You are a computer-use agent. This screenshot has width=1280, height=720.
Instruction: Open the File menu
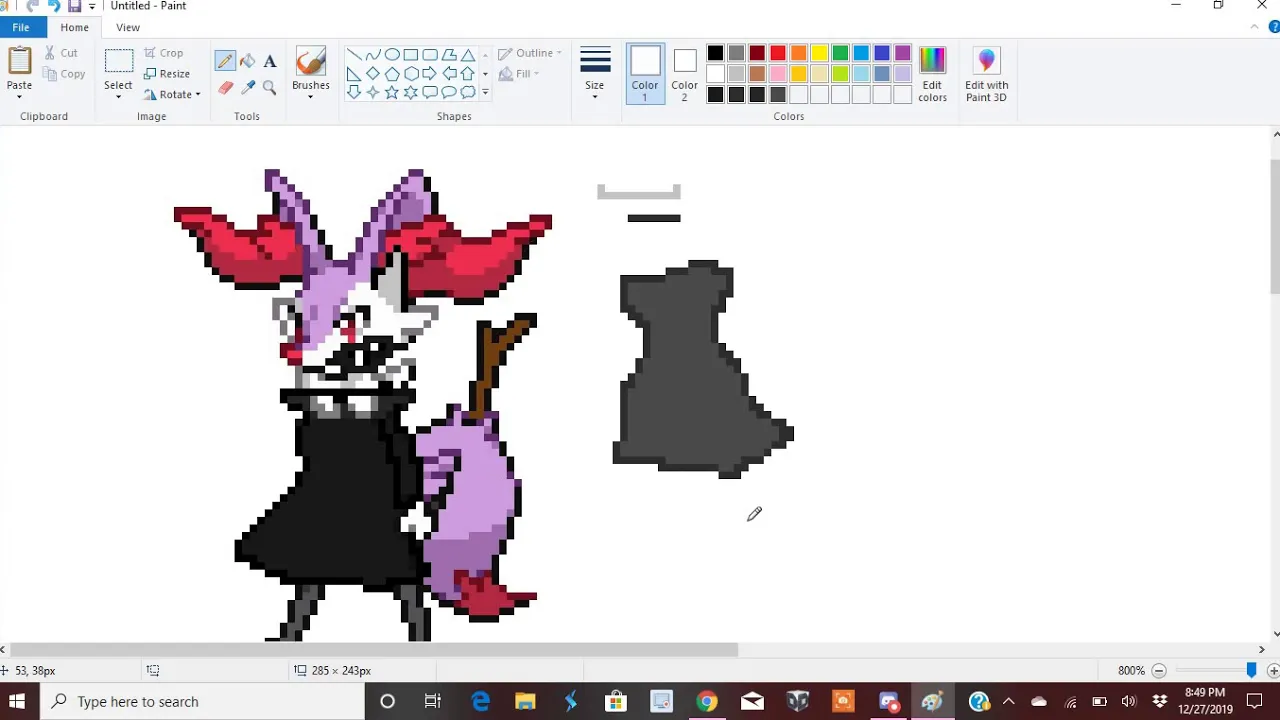[21, 27]
